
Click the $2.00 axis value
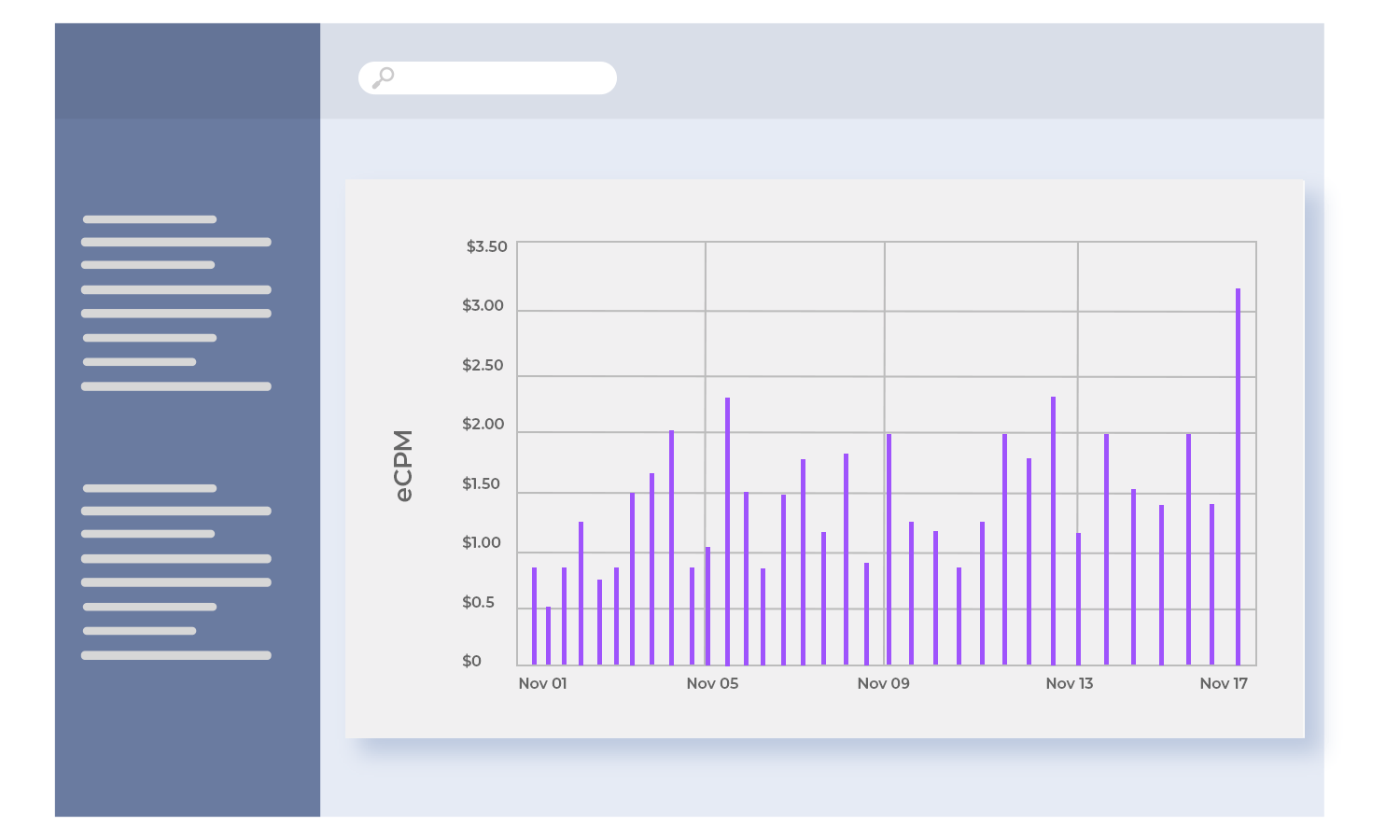click(x=483, y=424)
